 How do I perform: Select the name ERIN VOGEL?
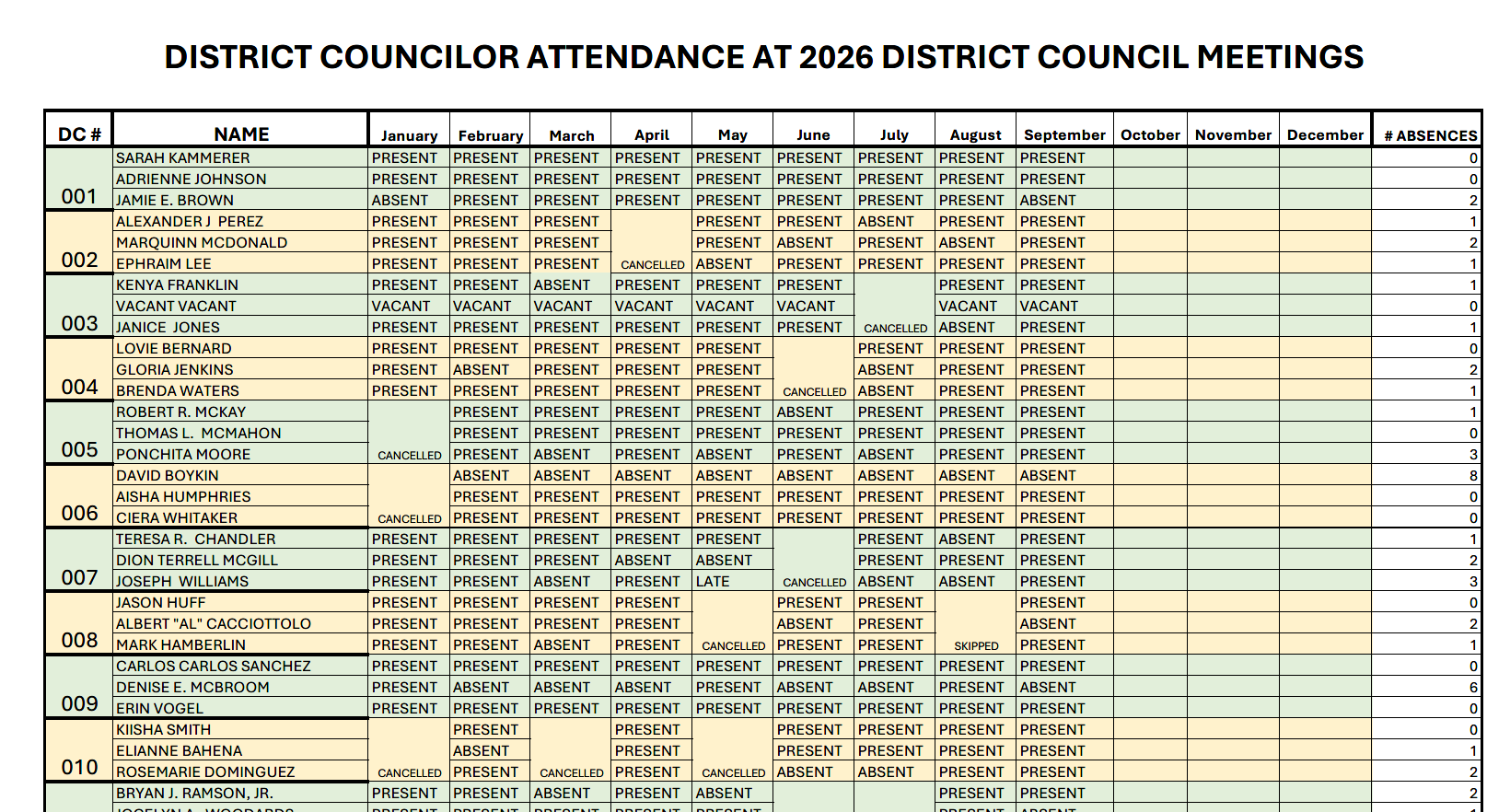click(x=159, y=709)
